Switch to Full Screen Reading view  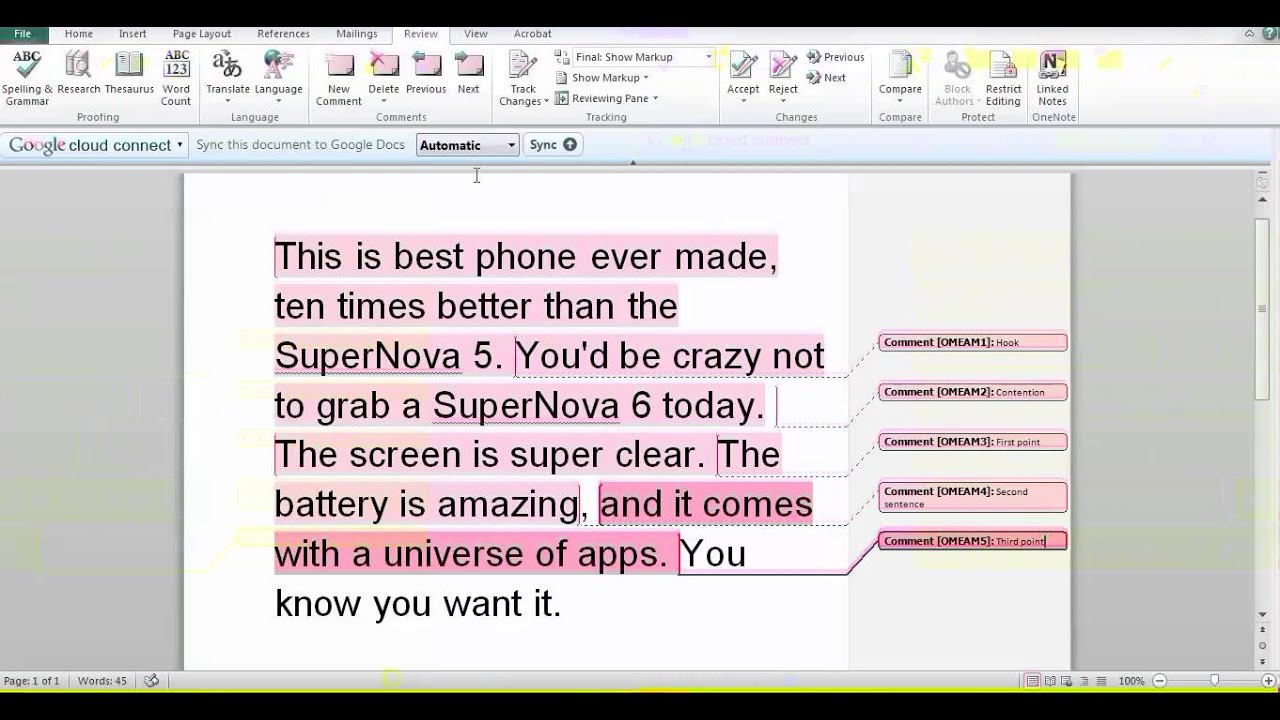1050,681
